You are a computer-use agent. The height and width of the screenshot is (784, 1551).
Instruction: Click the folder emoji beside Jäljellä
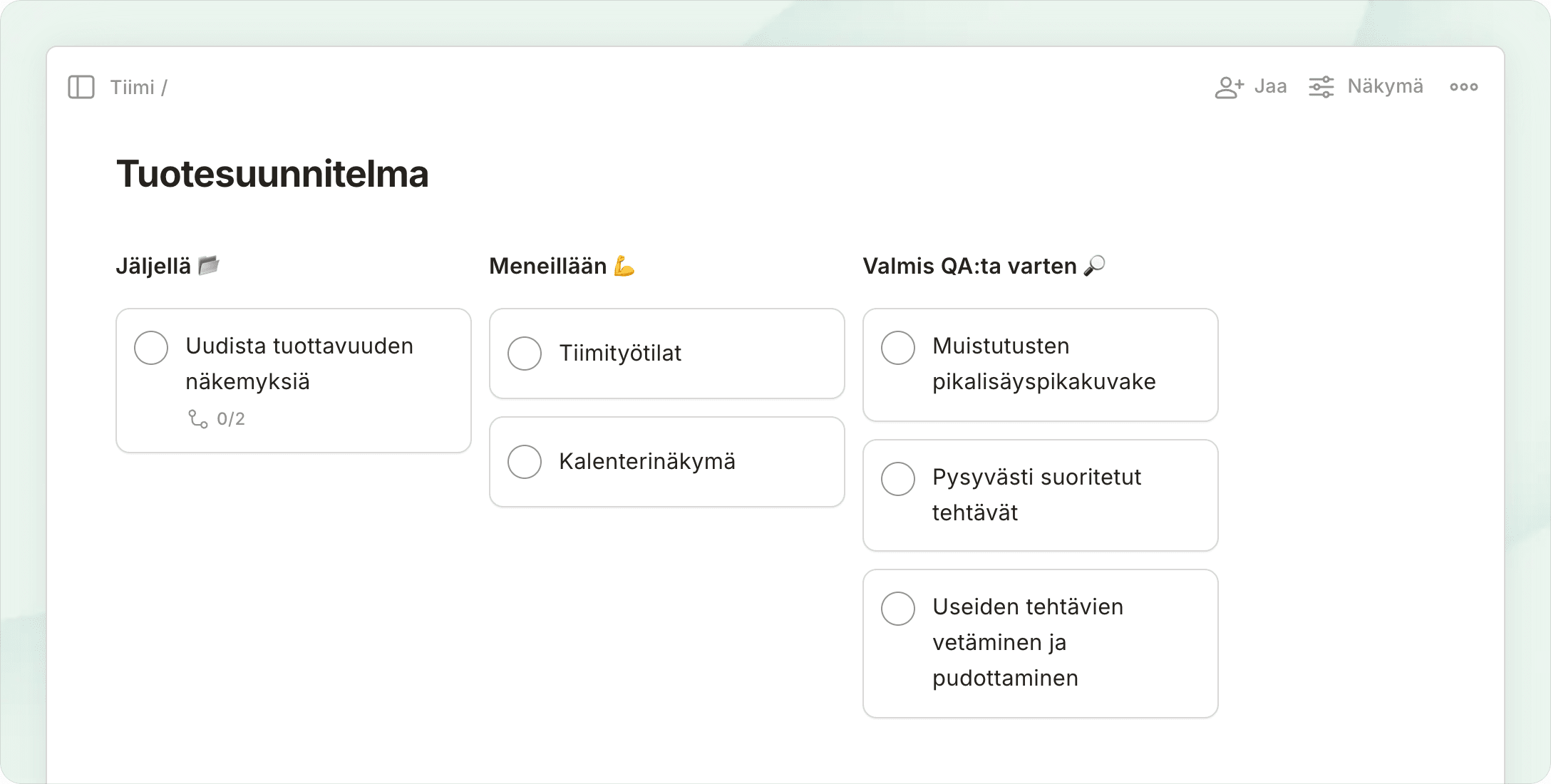(x=208, y=266)
